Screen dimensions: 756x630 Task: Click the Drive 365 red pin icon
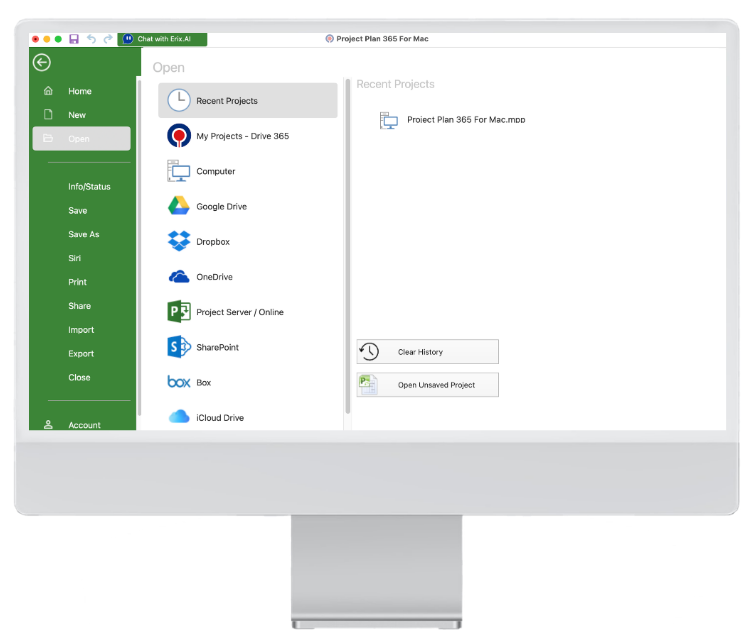pos(179,135)
